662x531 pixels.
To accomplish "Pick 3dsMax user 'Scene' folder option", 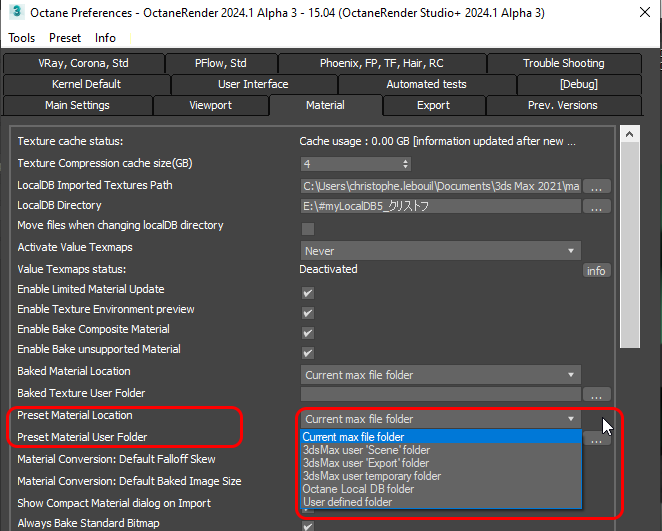I will tap(366, 450).
